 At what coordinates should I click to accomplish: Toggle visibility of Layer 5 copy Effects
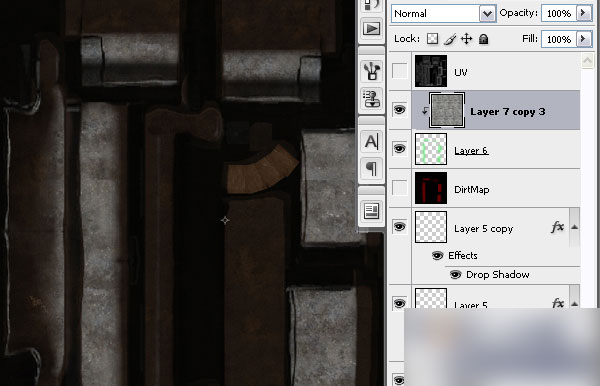437,255
